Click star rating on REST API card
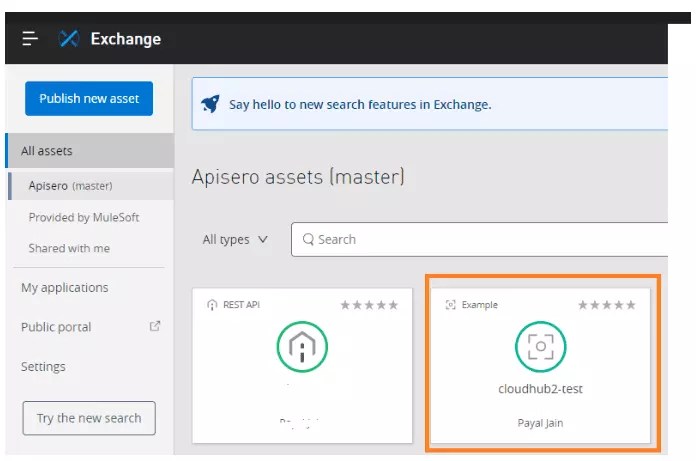The image size is (696, 461). [369, 305]
